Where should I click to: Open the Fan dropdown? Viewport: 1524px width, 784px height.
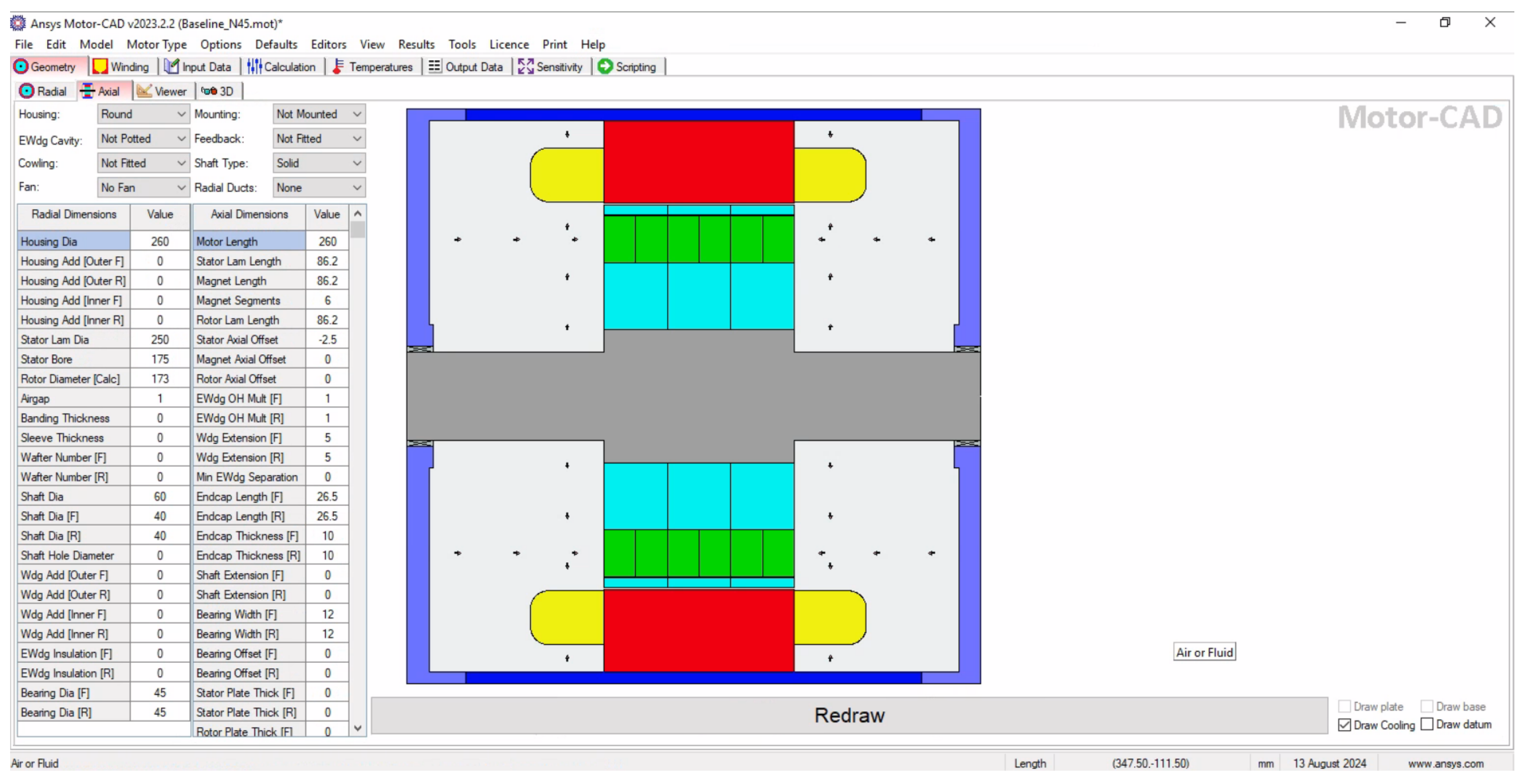click(143, 187)
